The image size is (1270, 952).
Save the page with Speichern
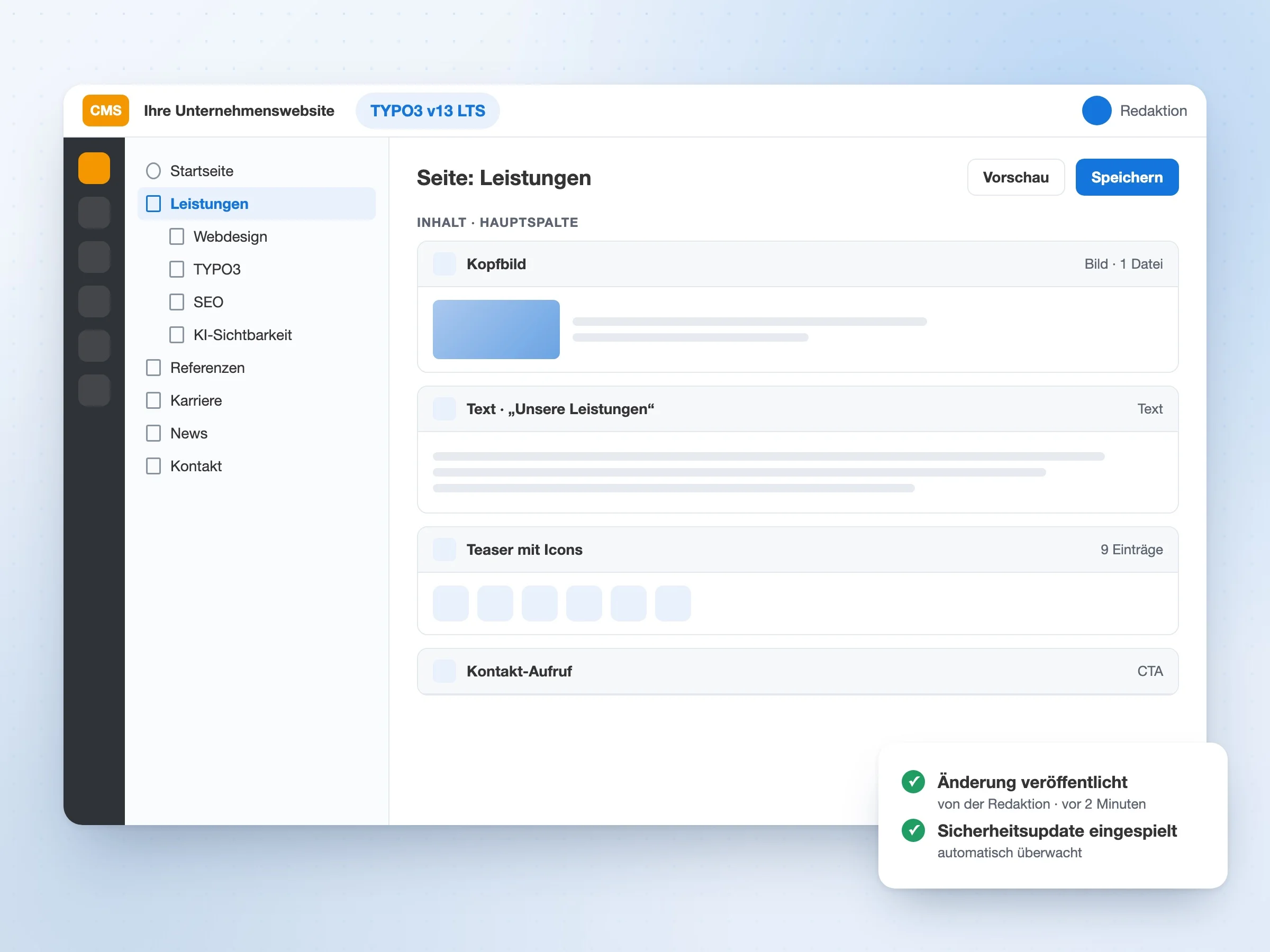1127,177
